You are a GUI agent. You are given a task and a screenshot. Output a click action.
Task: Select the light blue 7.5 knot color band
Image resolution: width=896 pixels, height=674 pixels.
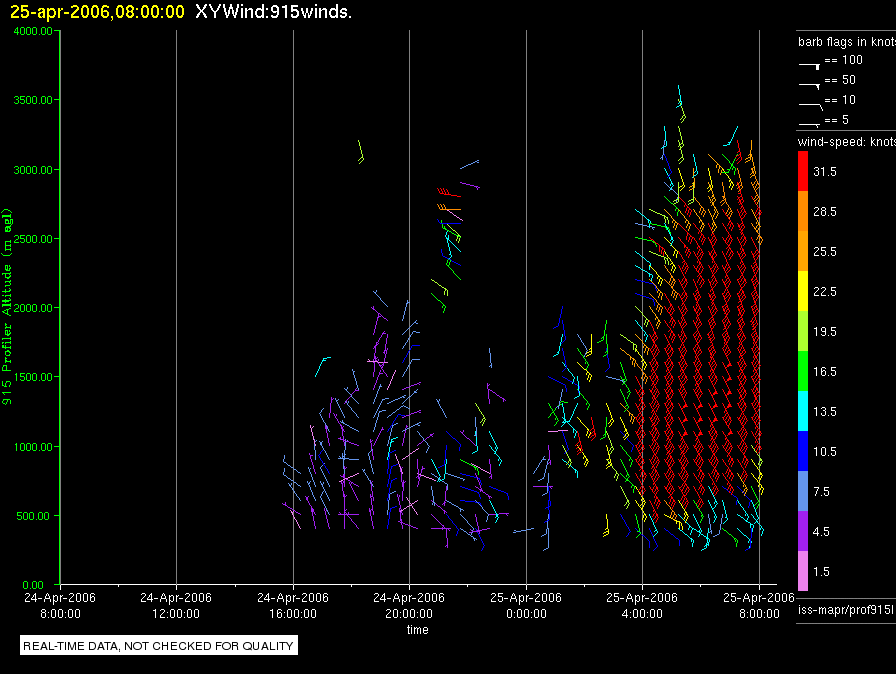[803, 491]
